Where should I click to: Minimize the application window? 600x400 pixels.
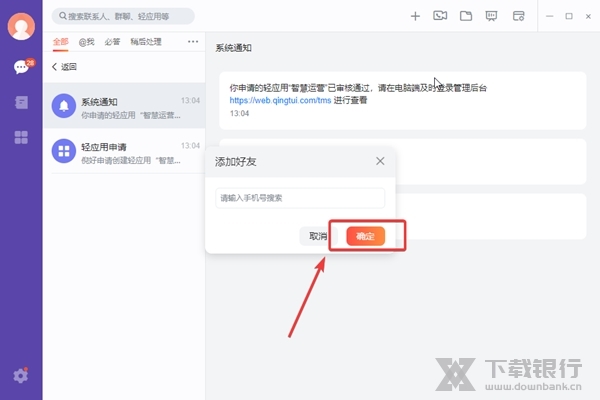[549, 16]
